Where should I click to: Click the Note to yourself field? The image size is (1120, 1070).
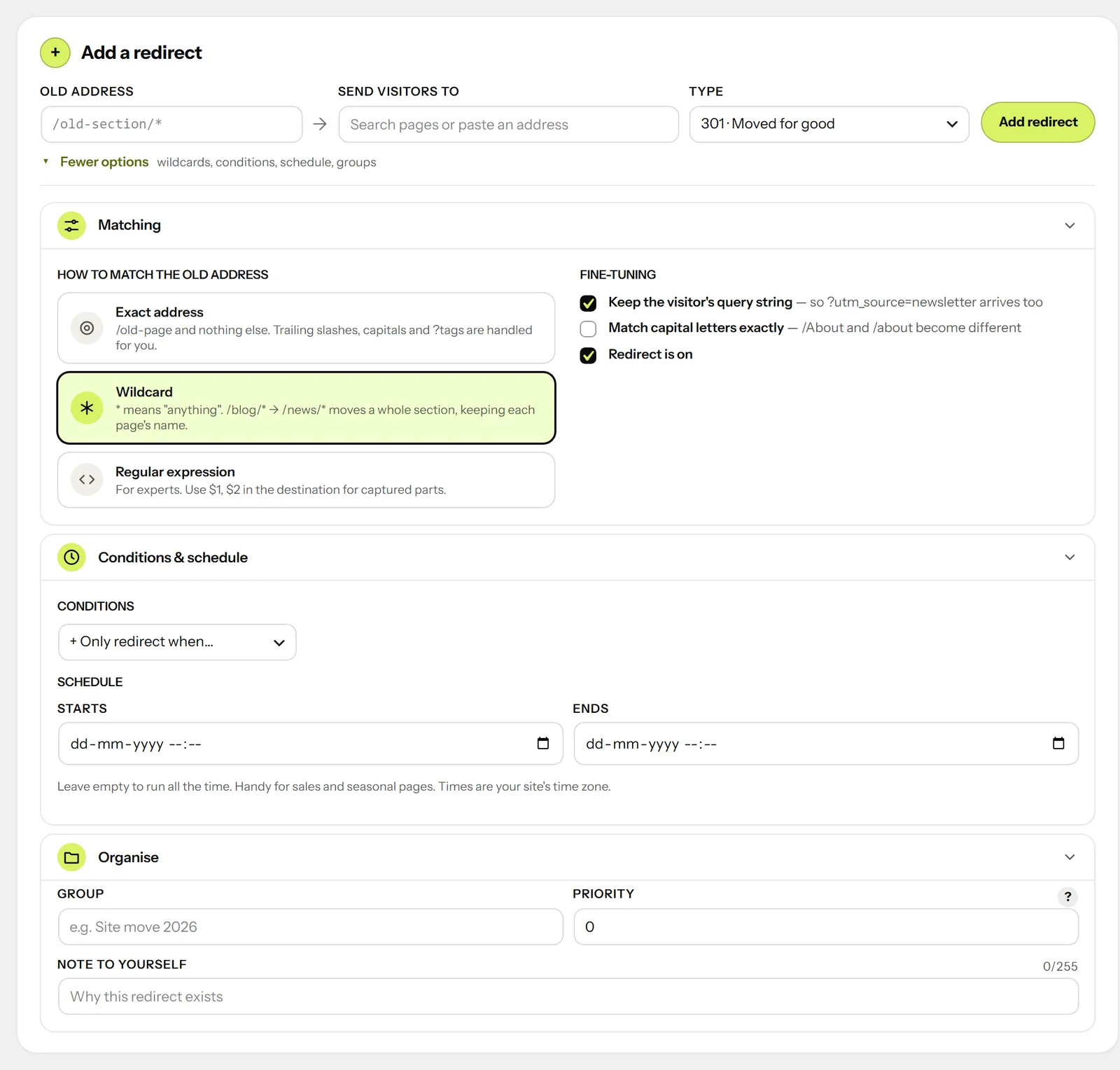click(x=568, y=996)
